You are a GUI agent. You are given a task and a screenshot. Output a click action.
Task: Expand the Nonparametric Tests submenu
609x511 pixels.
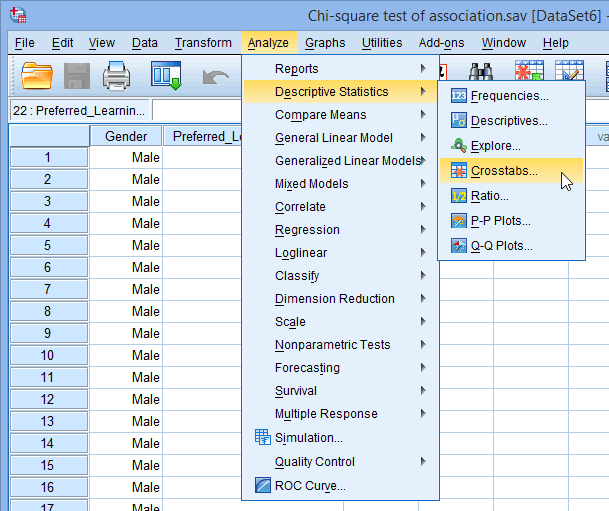(x=340, y=344)
